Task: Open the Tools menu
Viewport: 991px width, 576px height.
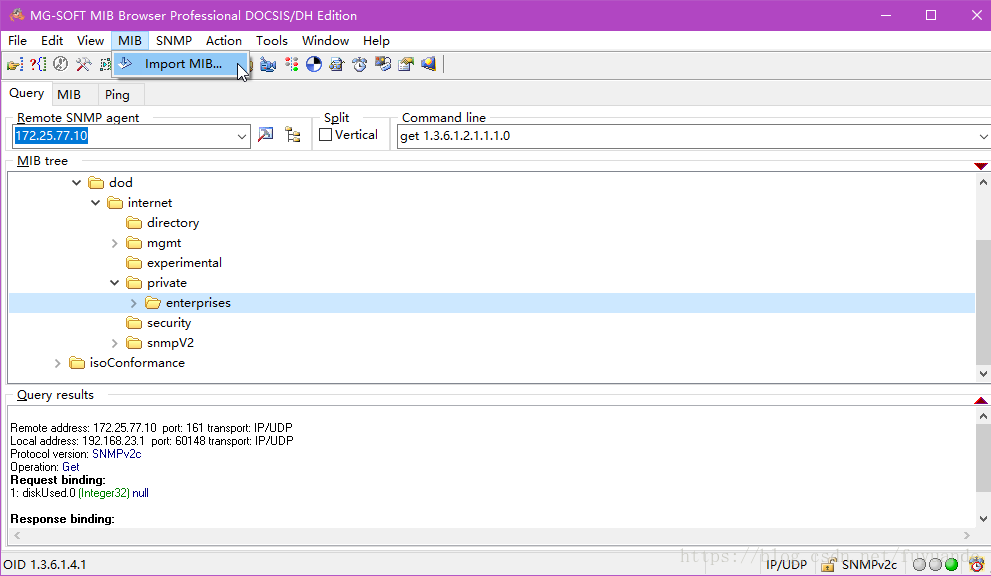Action: point(272,40)
